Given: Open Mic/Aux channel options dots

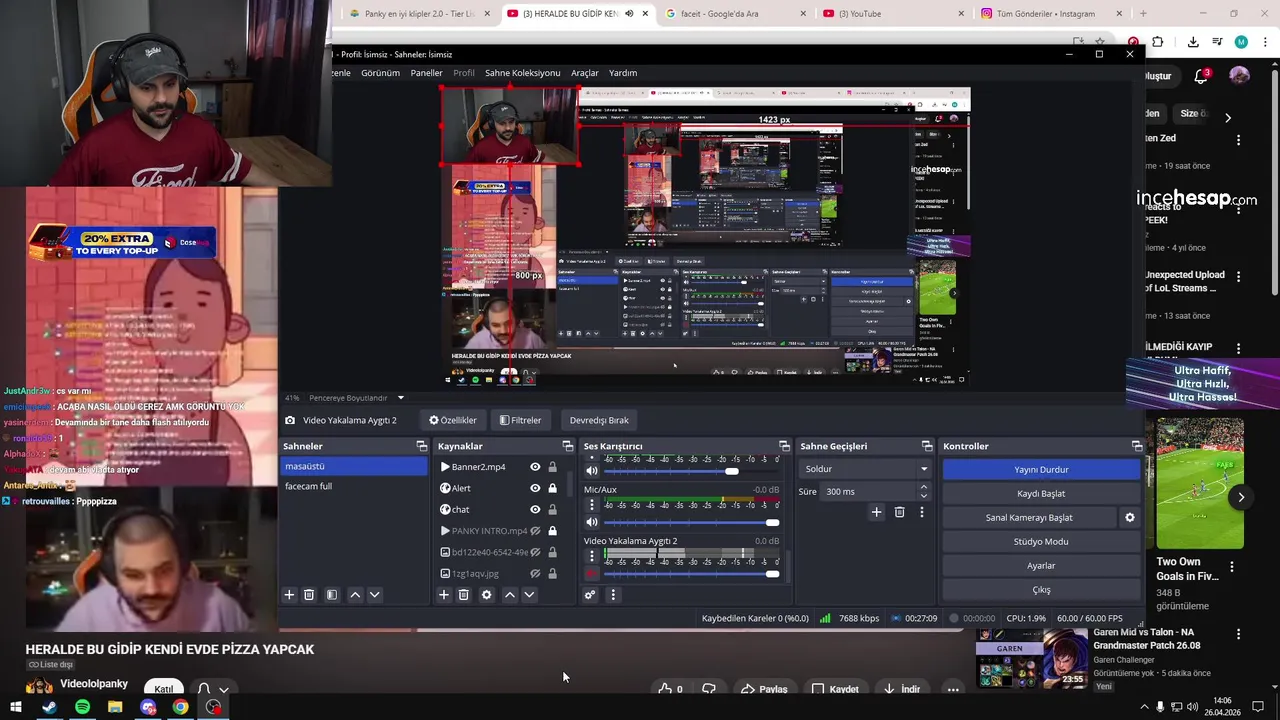Looking at the screenshot, I should pos(592,505).
